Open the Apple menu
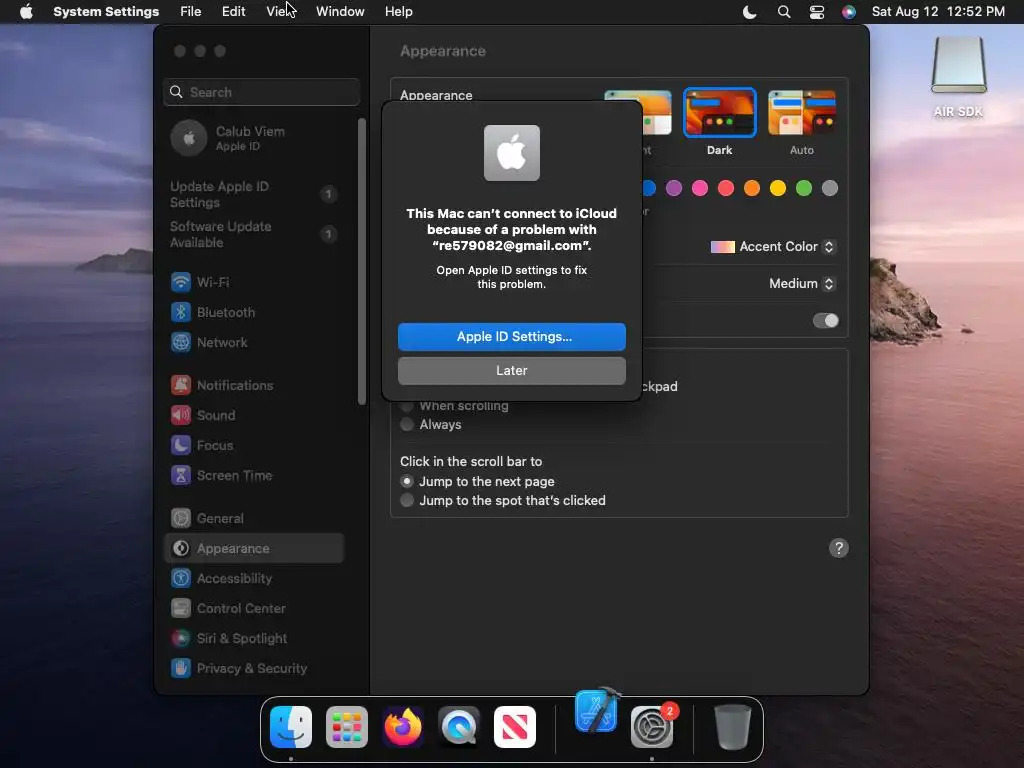This screenshot has height=768, width=1024. [26, 12]
